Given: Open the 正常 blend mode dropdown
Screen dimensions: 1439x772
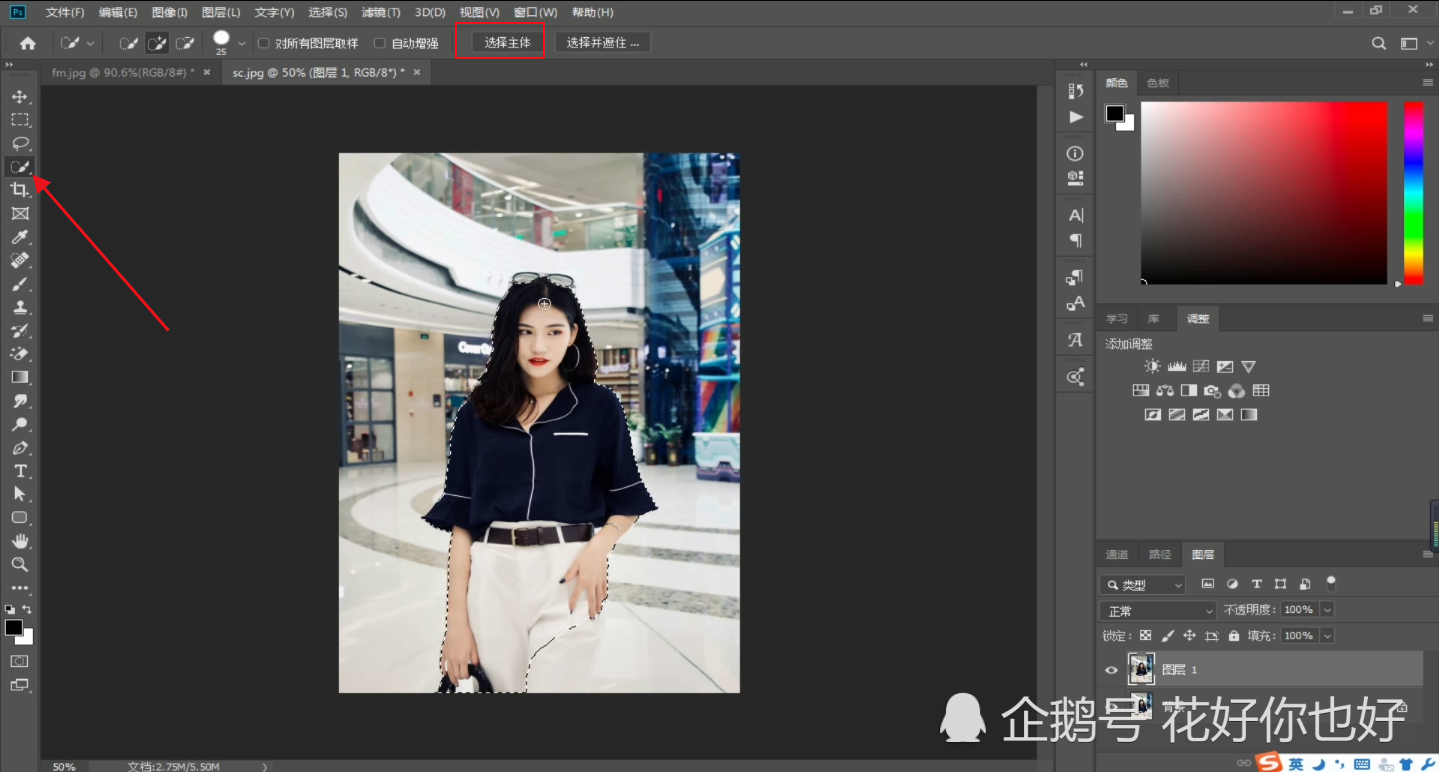Looking at the screenshot, I should tap(1157, 610).
